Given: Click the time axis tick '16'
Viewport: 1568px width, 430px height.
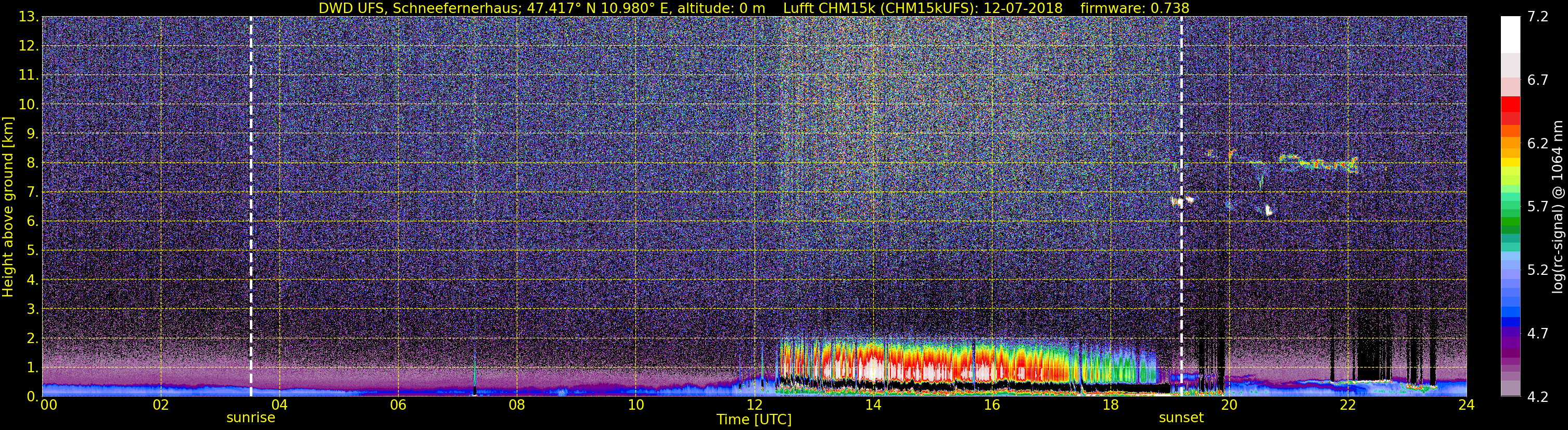Looking at the screenshot, I should pos(991,405).
